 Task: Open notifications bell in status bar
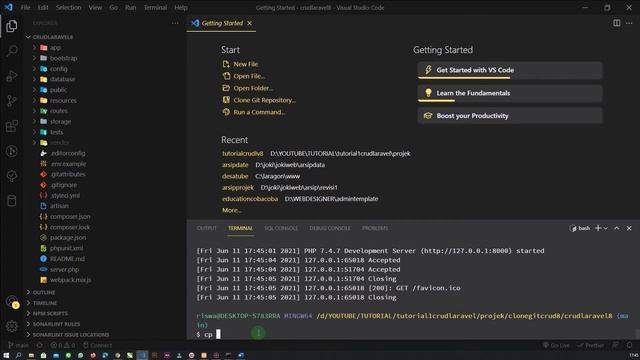629,345
